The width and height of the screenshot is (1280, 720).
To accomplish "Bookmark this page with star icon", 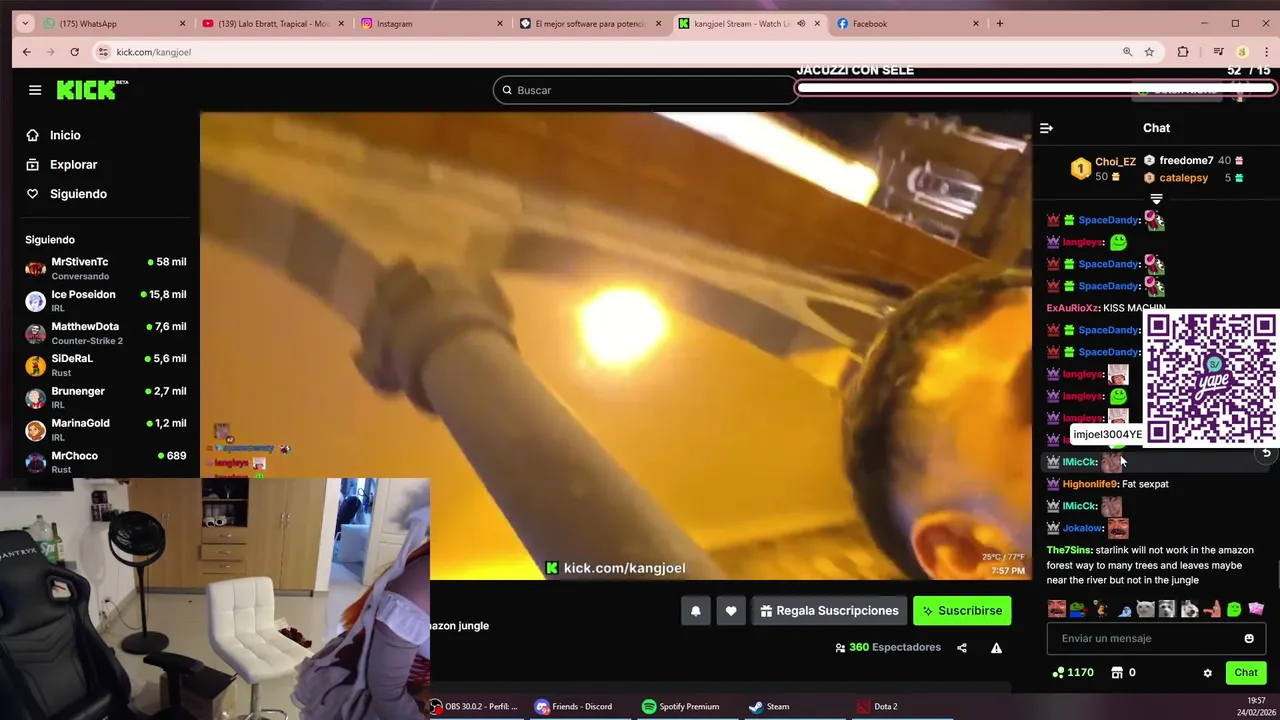I will (x=1149, y=52).
